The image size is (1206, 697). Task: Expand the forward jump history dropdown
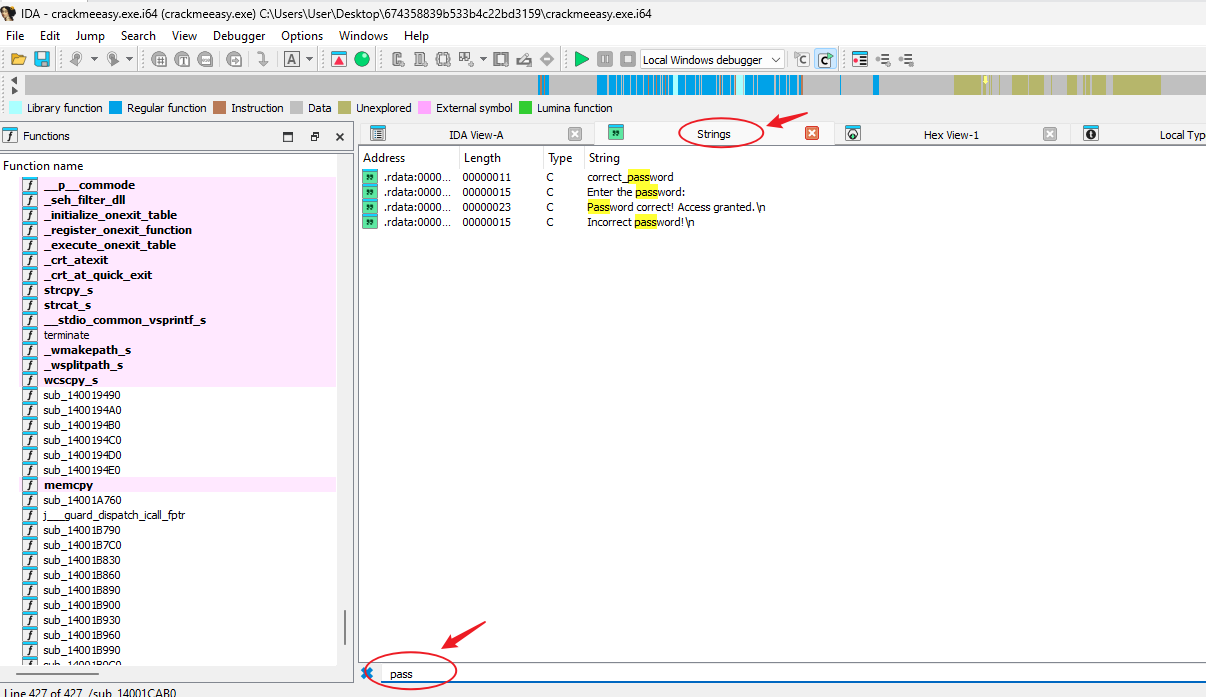(130, 60)
